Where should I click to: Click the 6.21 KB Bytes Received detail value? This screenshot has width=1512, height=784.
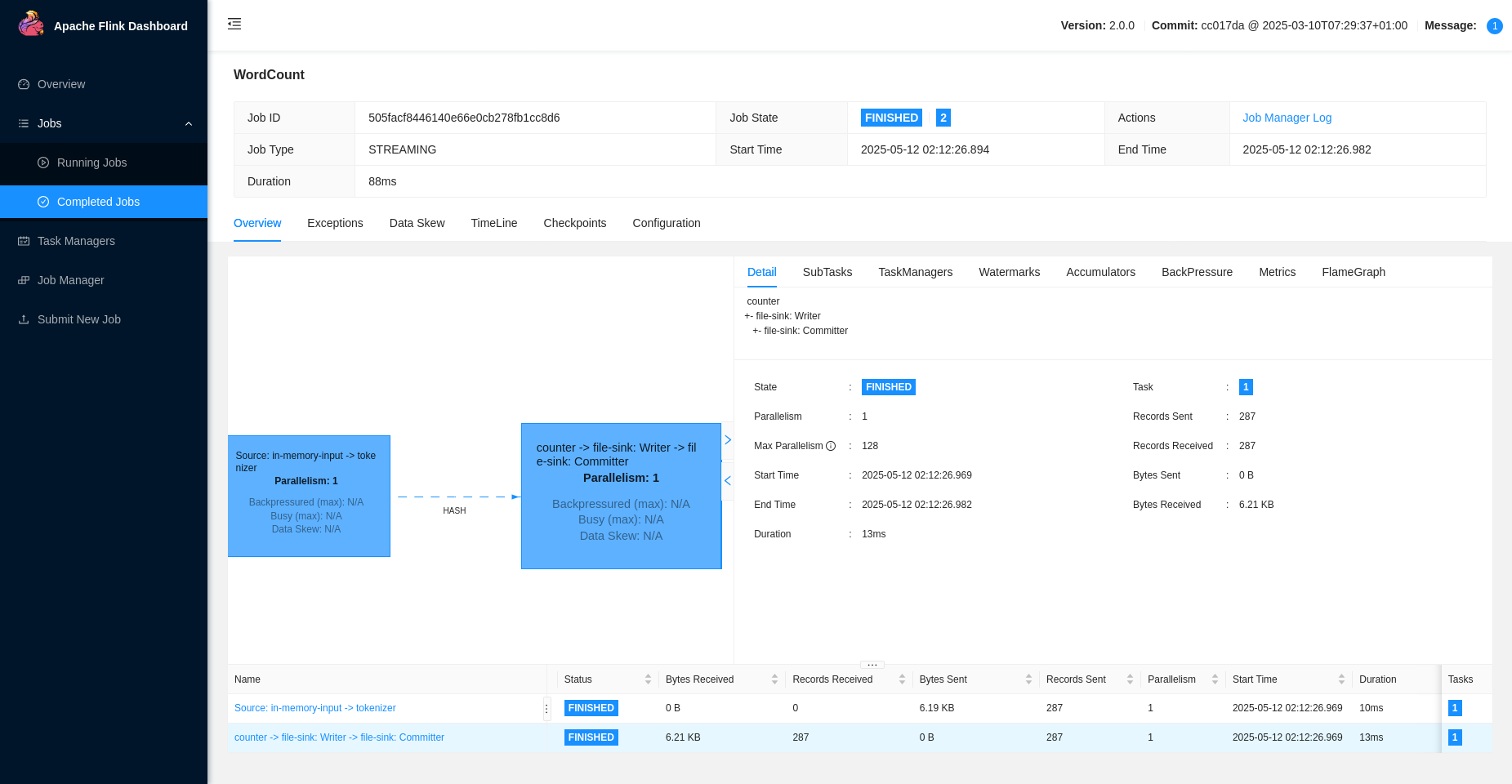[x=1256, y=505]
